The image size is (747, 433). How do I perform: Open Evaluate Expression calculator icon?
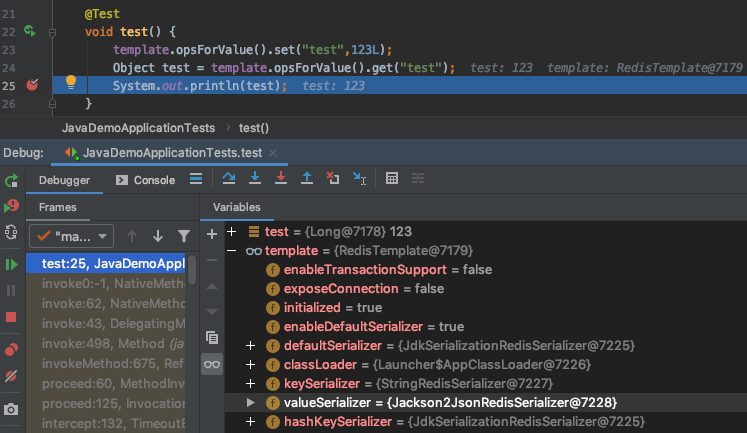point(392,179)
